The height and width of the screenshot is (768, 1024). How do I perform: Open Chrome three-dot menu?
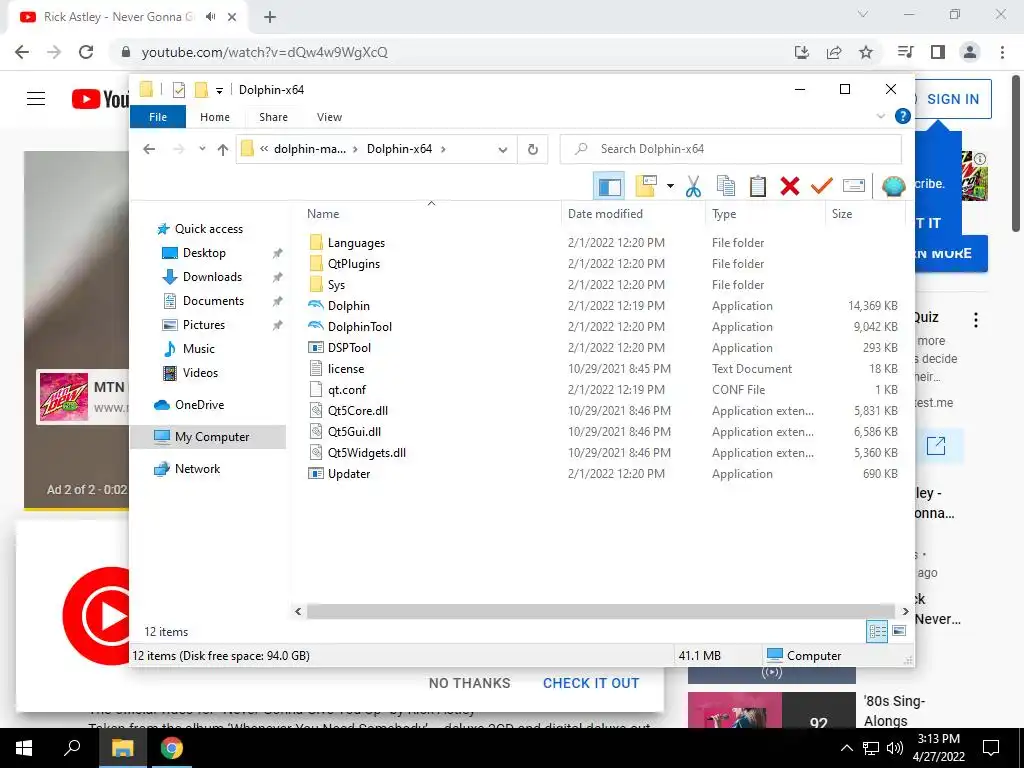click(1002, 52)
